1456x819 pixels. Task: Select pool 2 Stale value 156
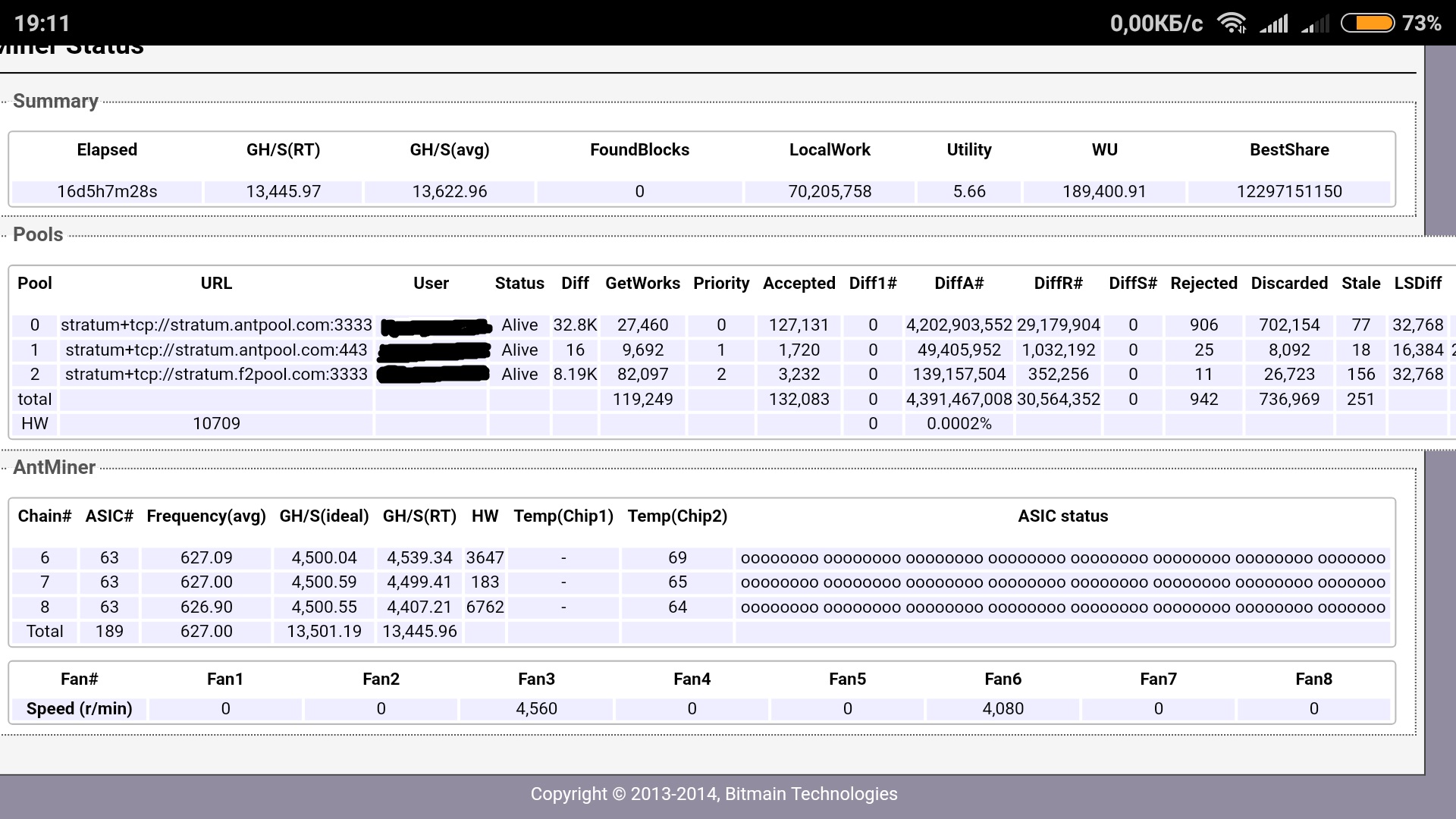pyautogui.click(x=1361, y=375)
